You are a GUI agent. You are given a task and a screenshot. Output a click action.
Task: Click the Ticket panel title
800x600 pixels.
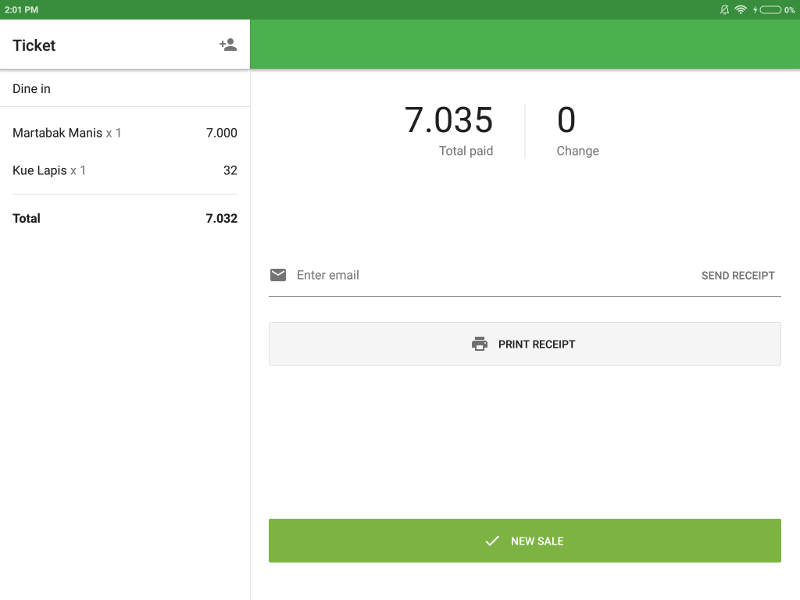[34, 44]
